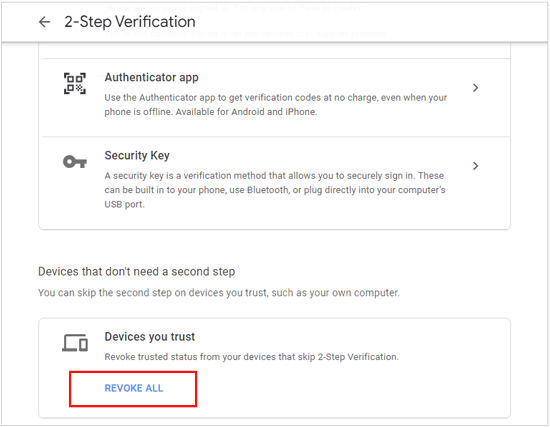Click the Devices you trust devices icon

pyautogui.click(x=75, y=343)
